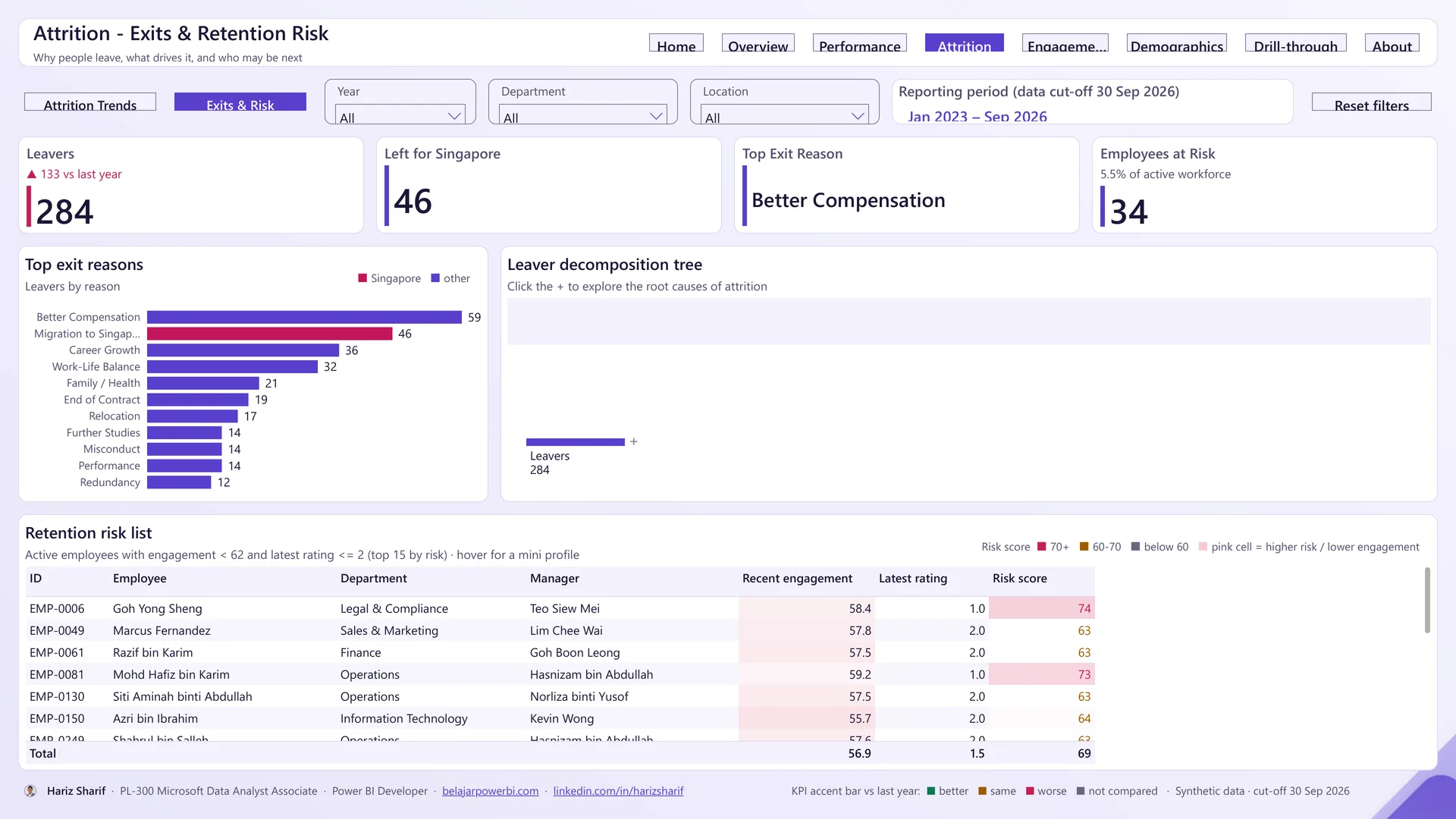Open belajarpowerbi.com link
The width and height of the screenshot is (1456, 819).
click(491, 791)
